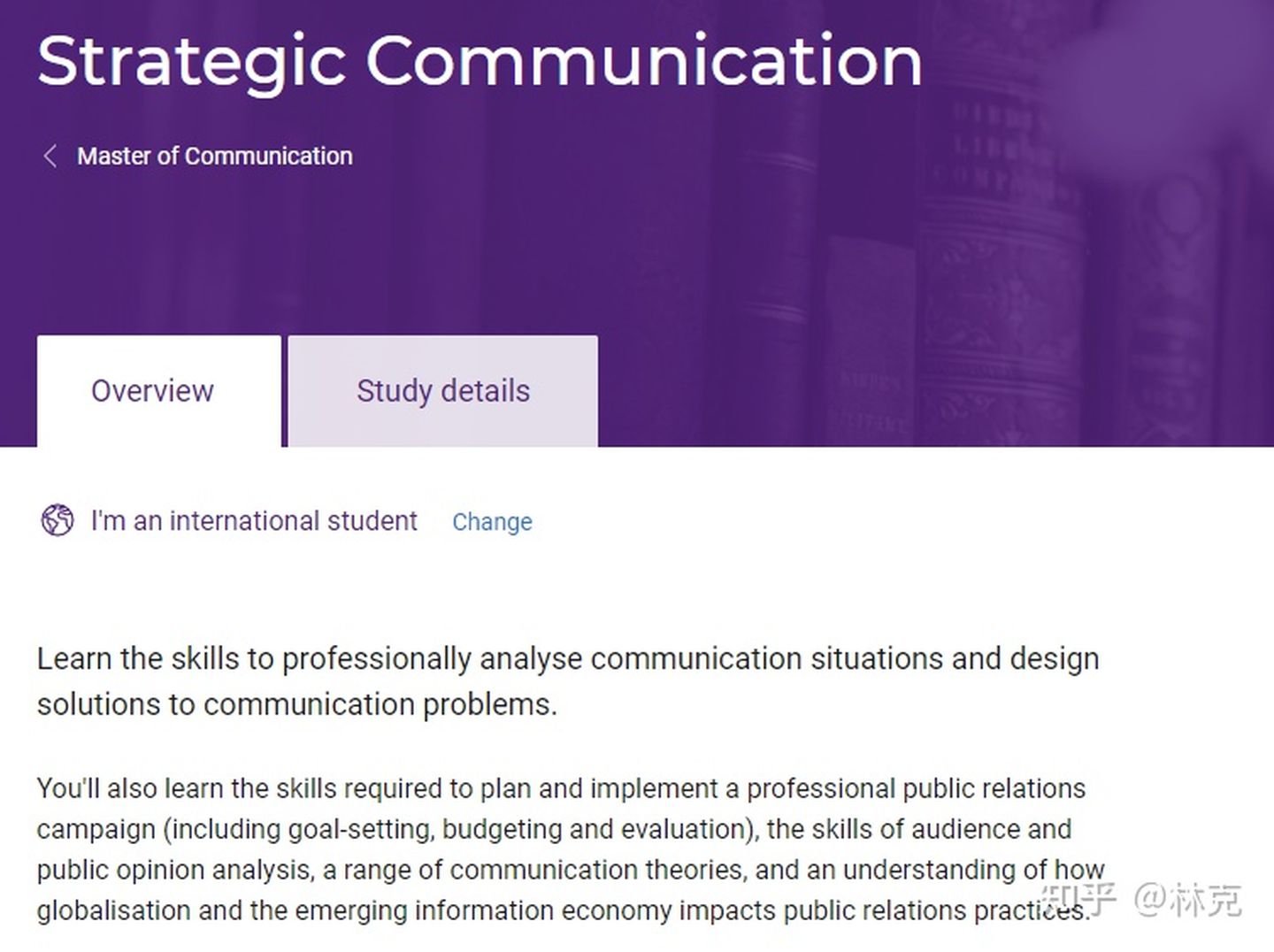The image size is (1274, 952).
Task: Click the "solutions to communication problems" line
Action: pos(297,704)
